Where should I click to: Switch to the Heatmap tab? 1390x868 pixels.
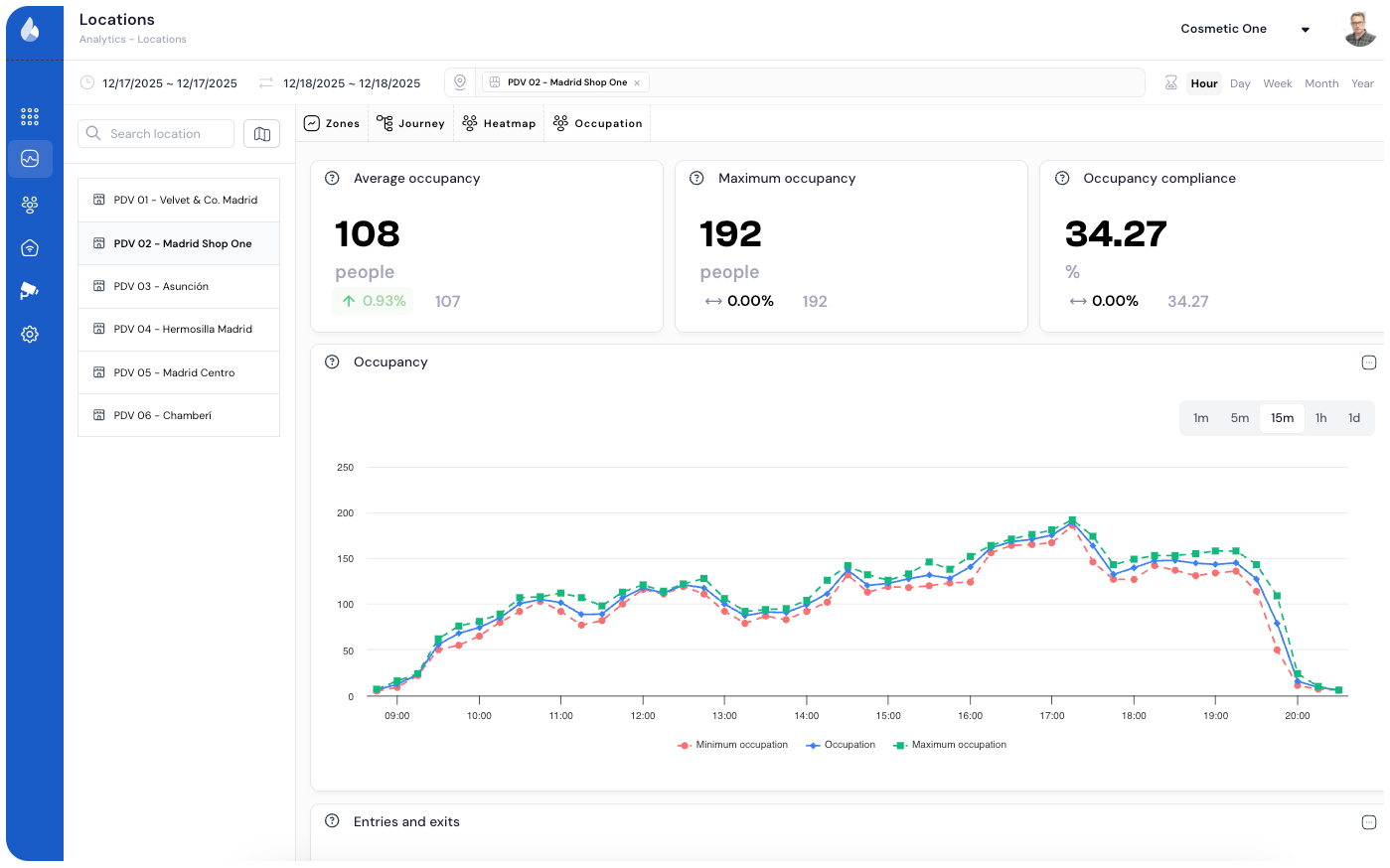[499, 124]
